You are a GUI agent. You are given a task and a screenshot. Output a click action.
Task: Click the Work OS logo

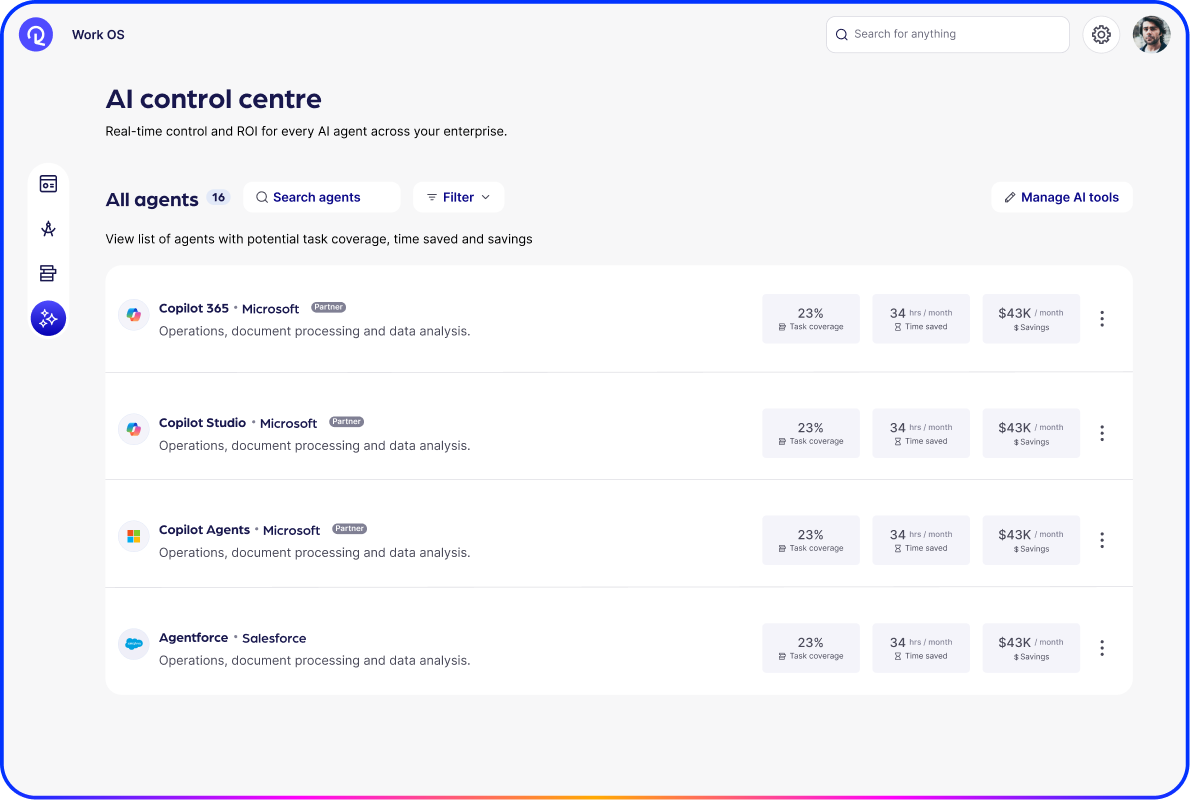pyautogui.click(x=35, y=34)
